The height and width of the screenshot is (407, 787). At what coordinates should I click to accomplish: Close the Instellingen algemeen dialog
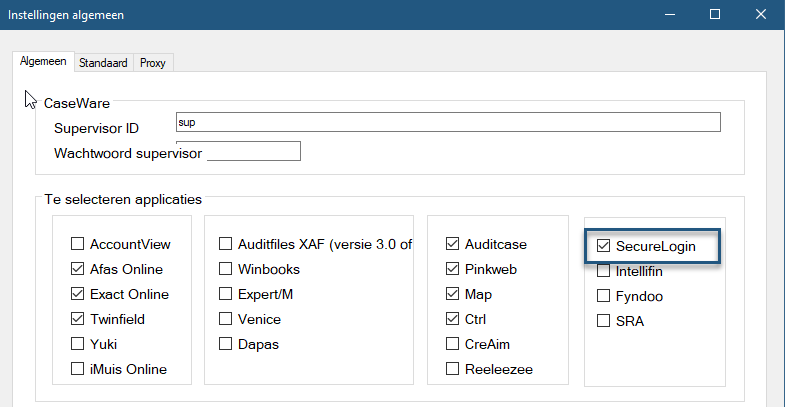[761, 15]
